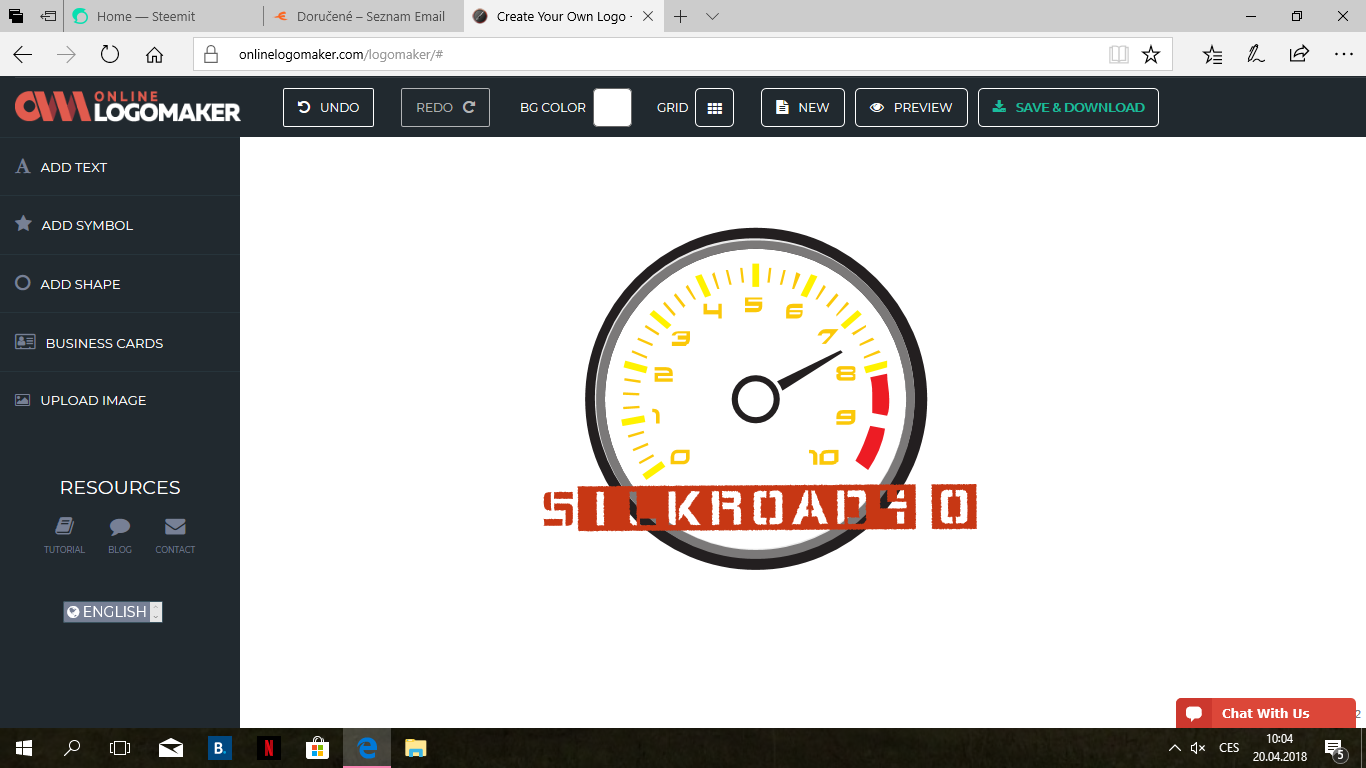
Task: Toggle the grid display button
Action: tap(714, 108)
